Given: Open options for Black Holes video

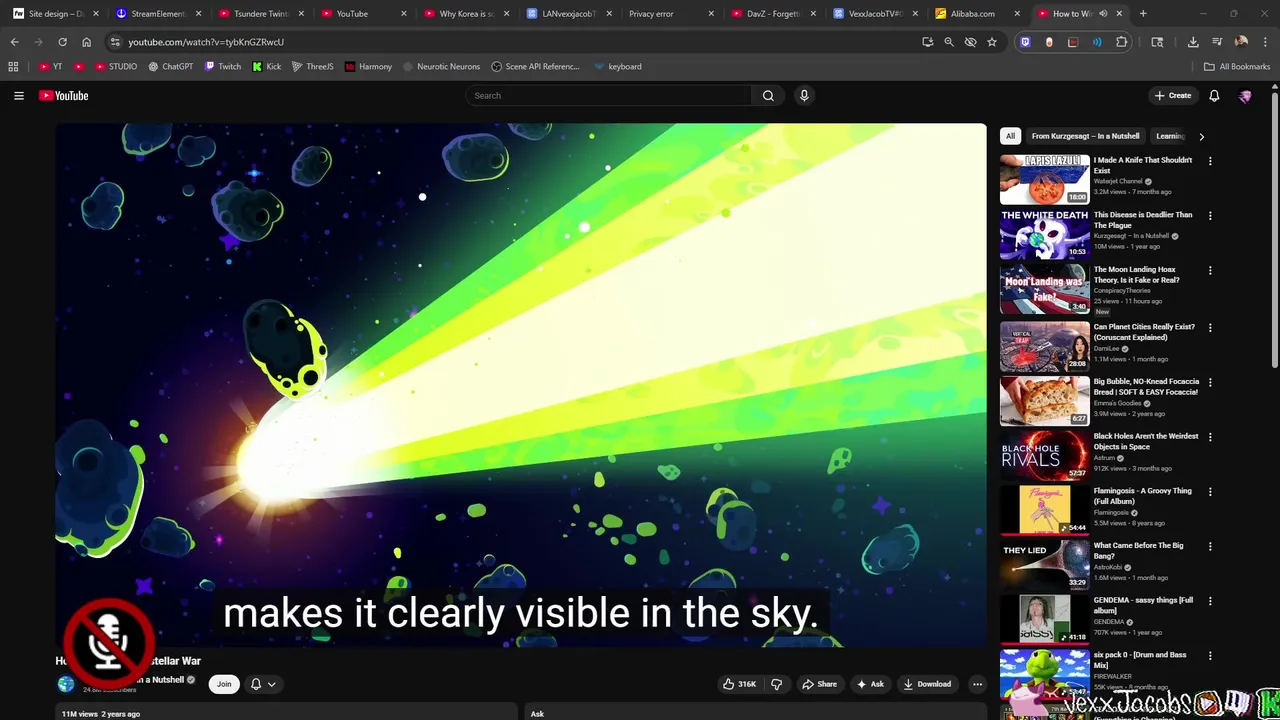Looking at the screenshot, I should [1210, 437].
